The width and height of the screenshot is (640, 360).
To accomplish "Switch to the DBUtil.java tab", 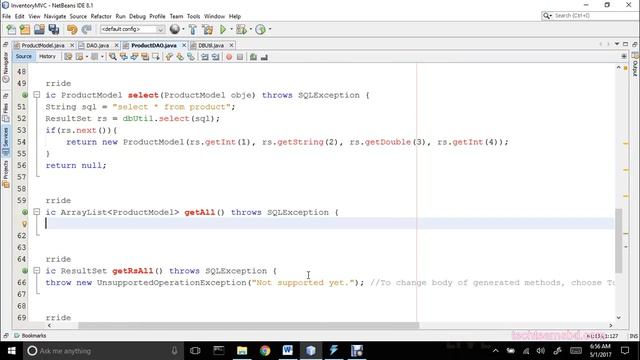I will (x=211, y=45).
